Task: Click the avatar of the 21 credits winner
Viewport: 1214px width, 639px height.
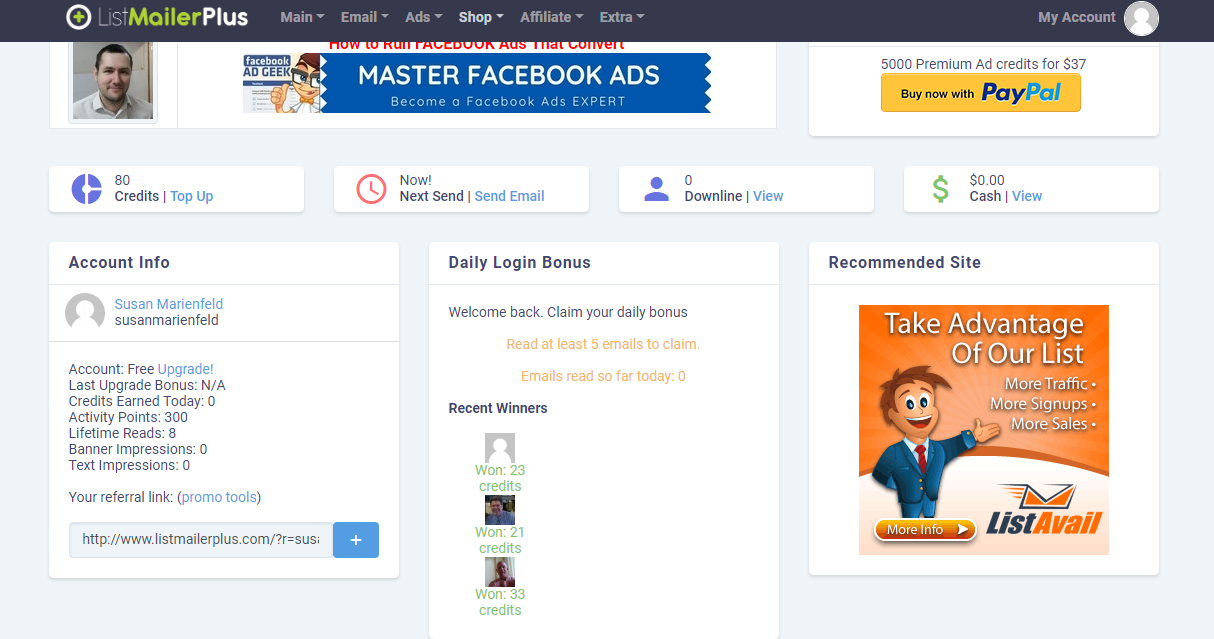Action: click(x=500, y=510)
